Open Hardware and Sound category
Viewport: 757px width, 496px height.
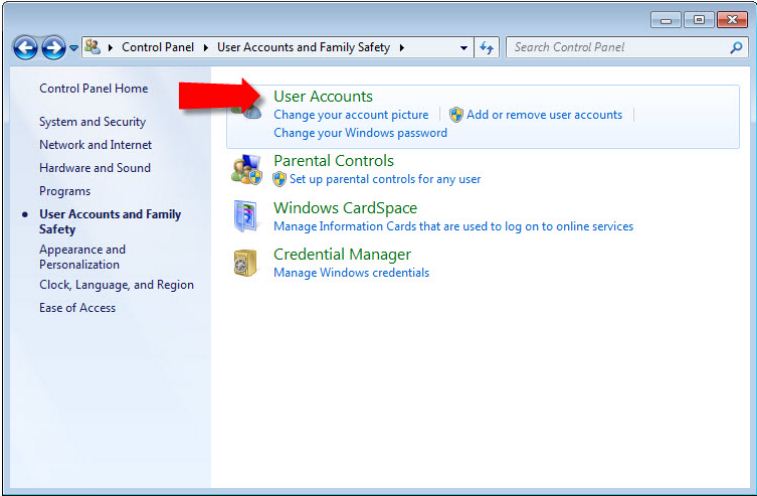coord(95,168)
